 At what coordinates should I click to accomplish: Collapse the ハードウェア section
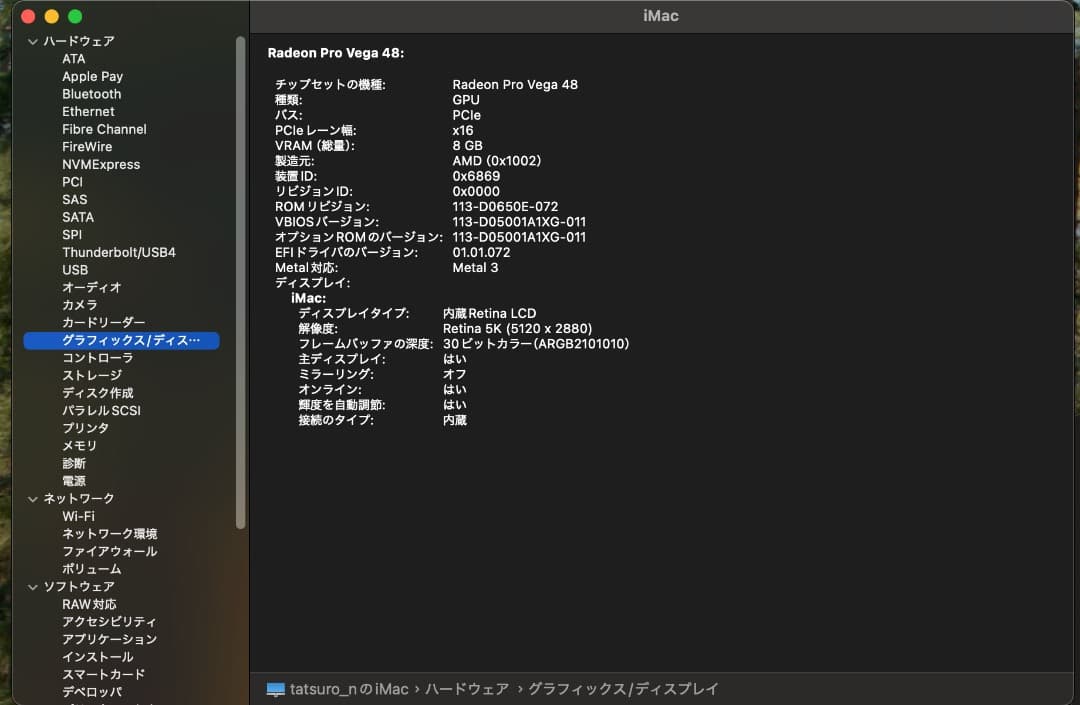pos(33,41)
